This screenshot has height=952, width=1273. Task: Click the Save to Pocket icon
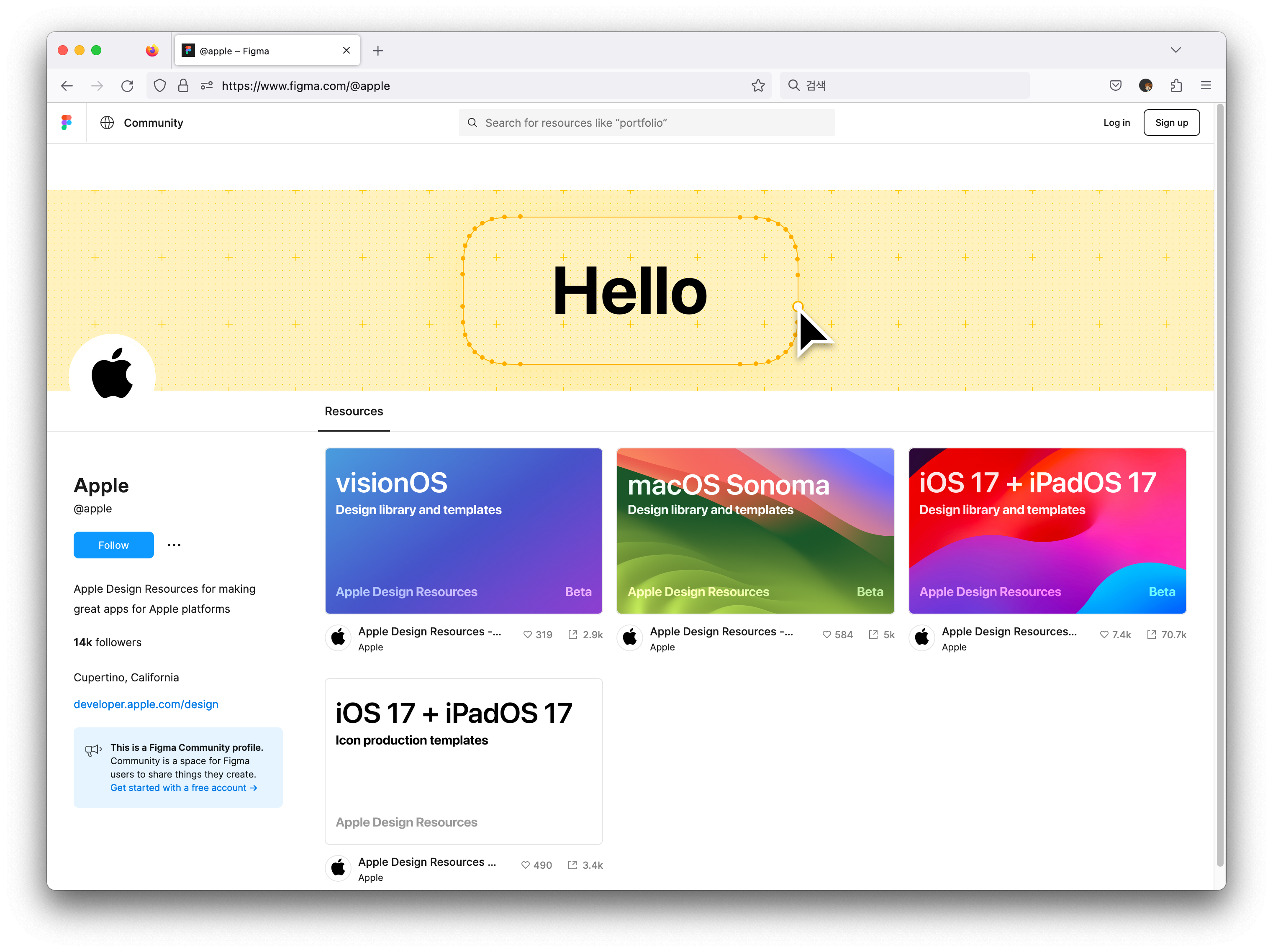(x=1115, y=86)
